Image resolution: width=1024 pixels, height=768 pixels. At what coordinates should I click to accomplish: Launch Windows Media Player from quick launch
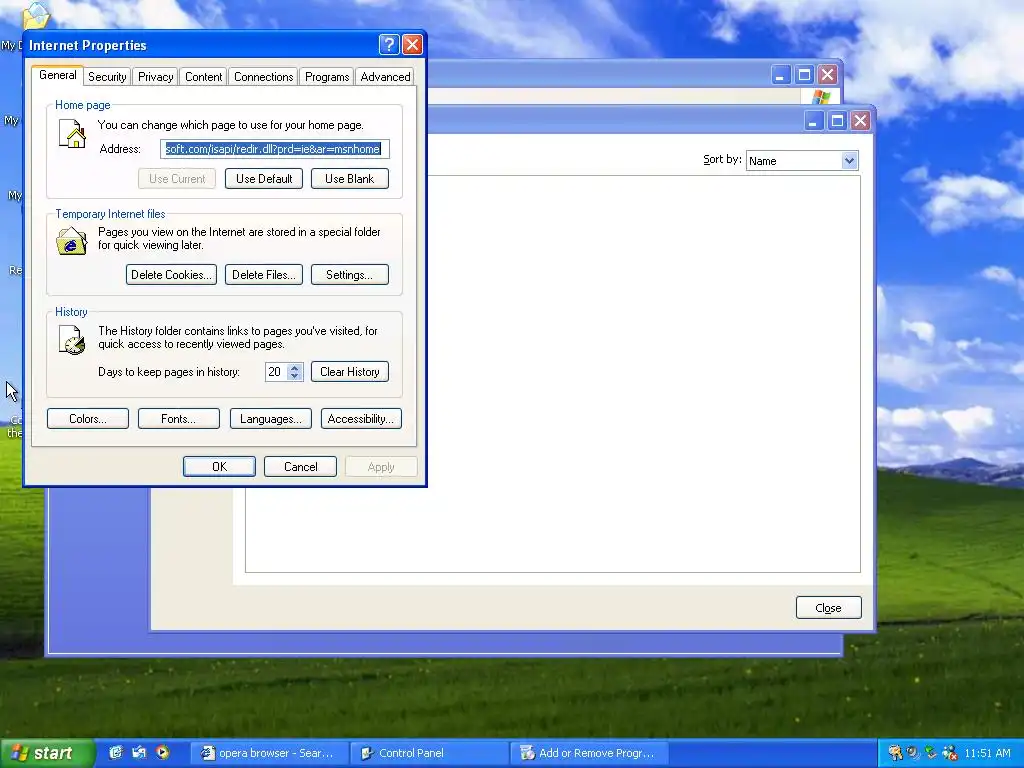pos(162,752)
